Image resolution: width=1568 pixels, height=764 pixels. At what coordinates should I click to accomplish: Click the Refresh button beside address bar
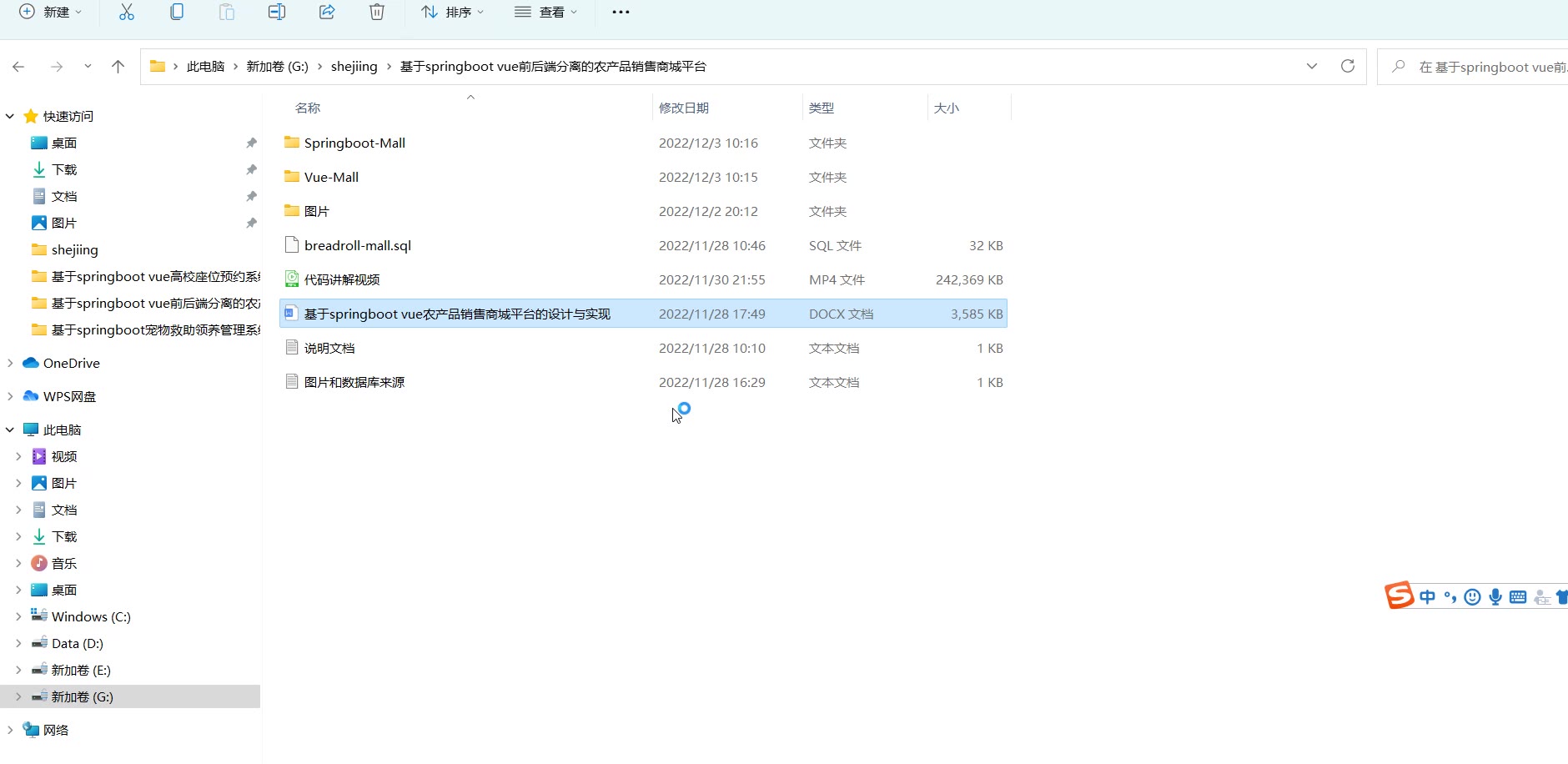(1347, 66)
